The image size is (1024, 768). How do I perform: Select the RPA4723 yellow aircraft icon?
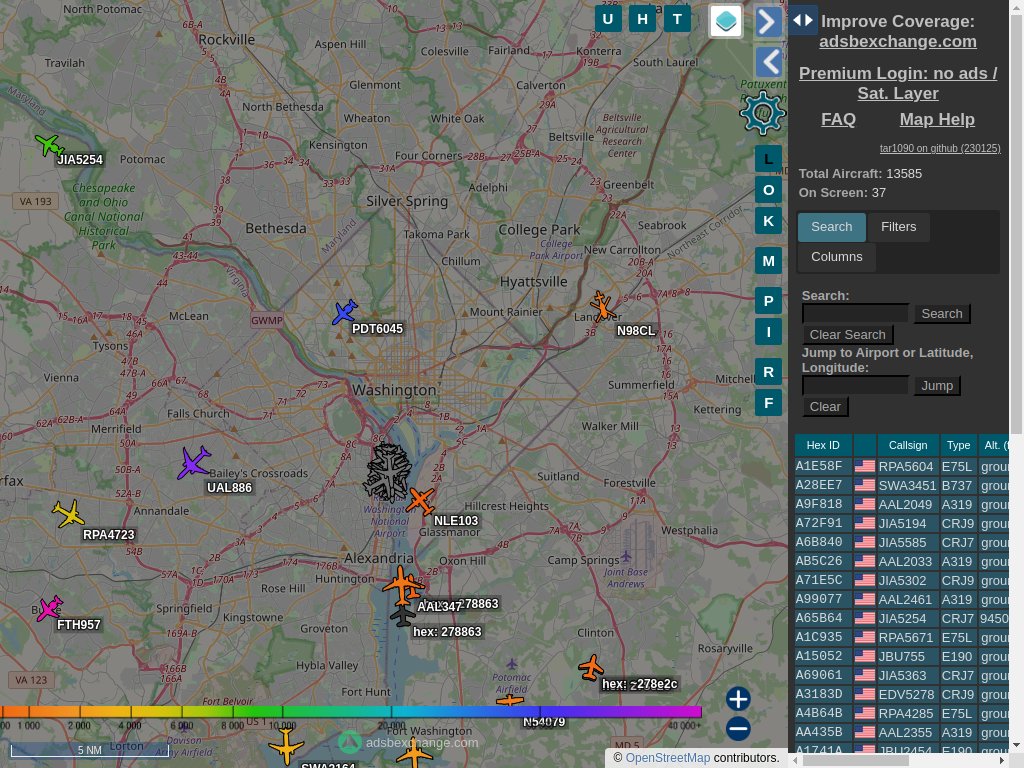[x=69, y=513]
